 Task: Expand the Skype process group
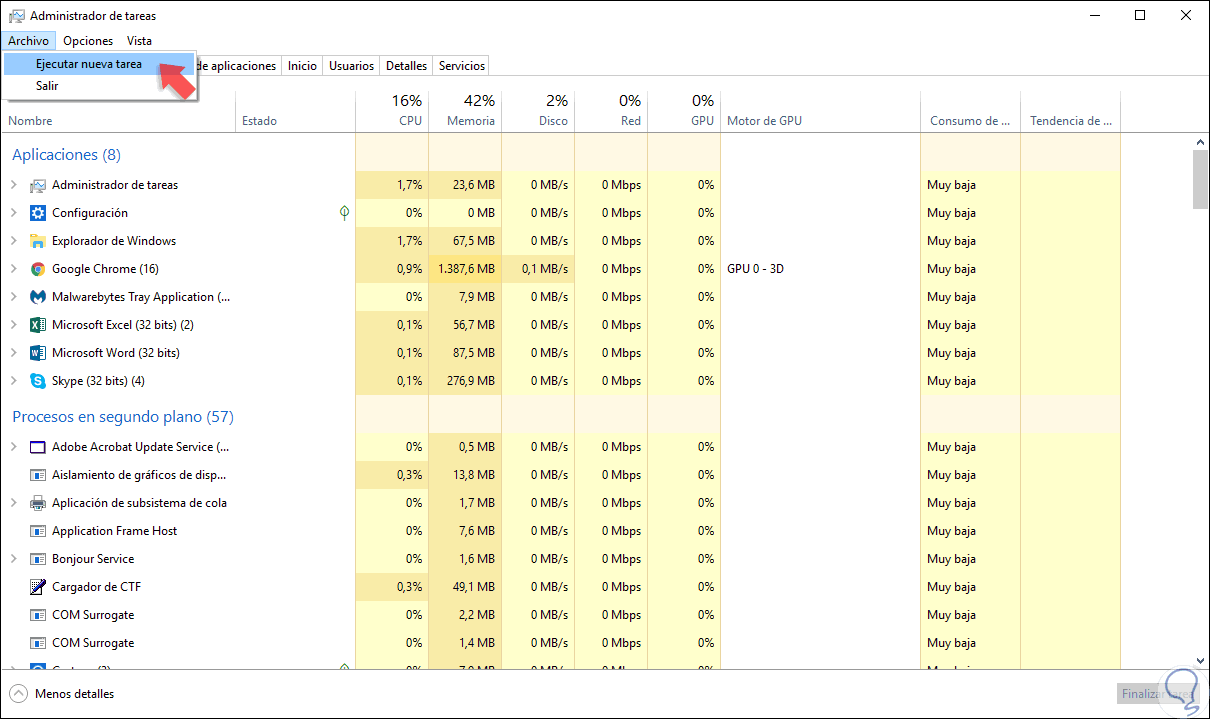(x=14, y=381)
